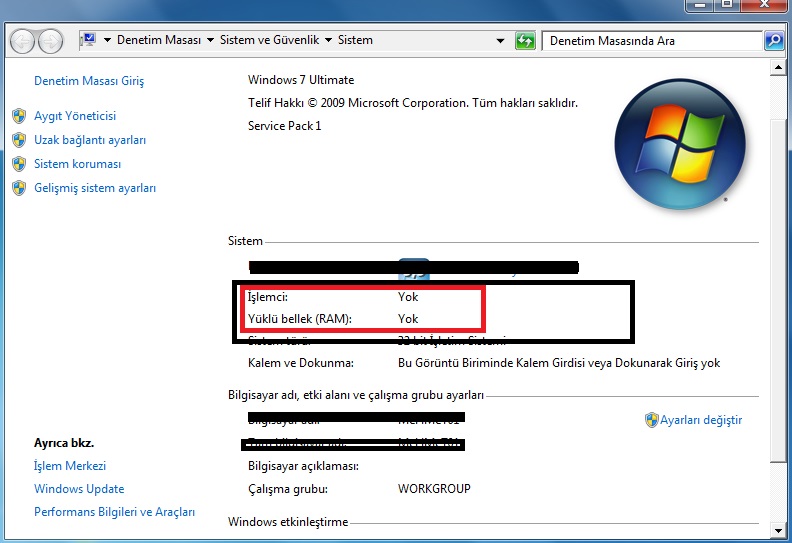792x543 pixels.
Task: Open the Gelişmiş sistem ayarları link
Action: pos(95,188)
